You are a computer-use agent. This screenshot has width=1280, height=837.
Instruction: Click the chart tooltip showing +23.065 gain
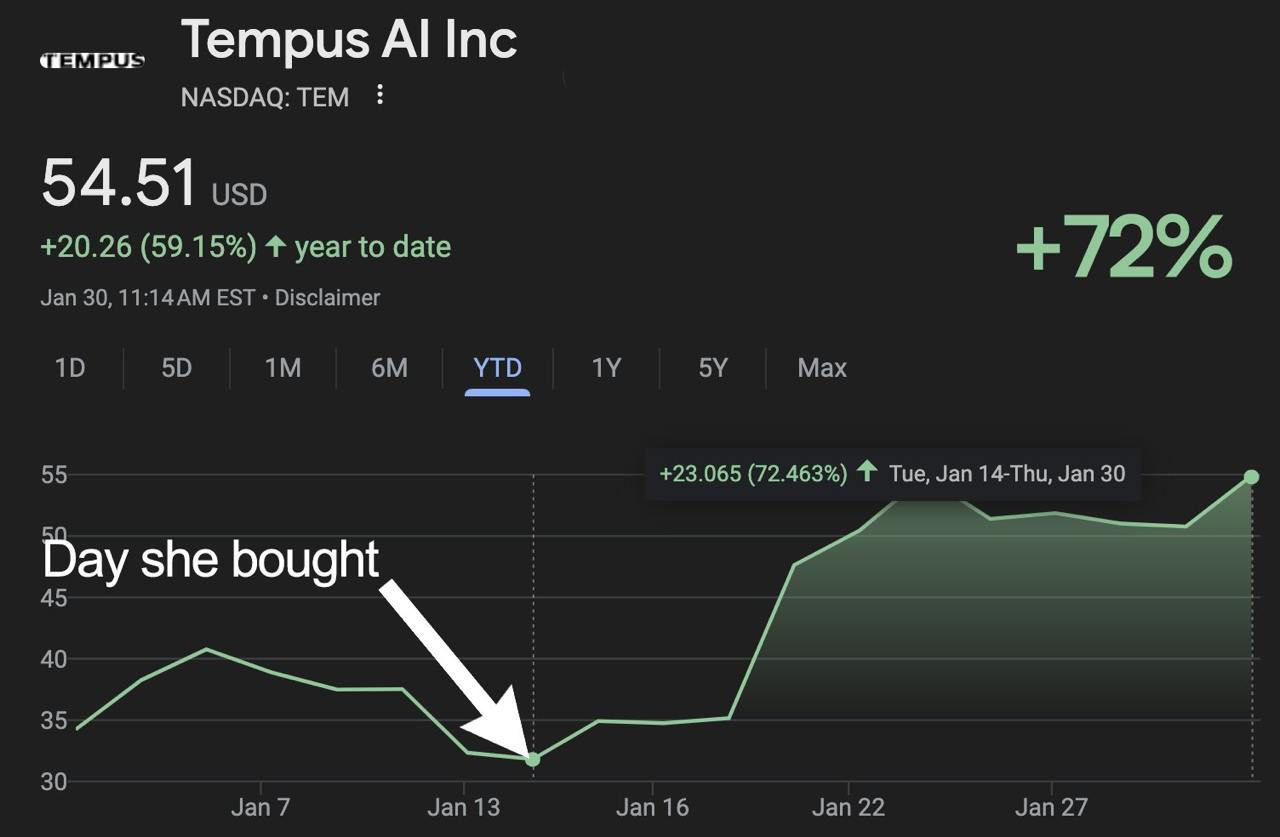point(892,473)
